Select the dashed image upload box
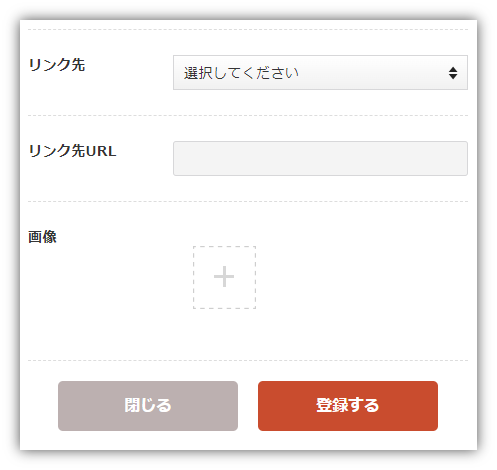 tap(224, 277)
